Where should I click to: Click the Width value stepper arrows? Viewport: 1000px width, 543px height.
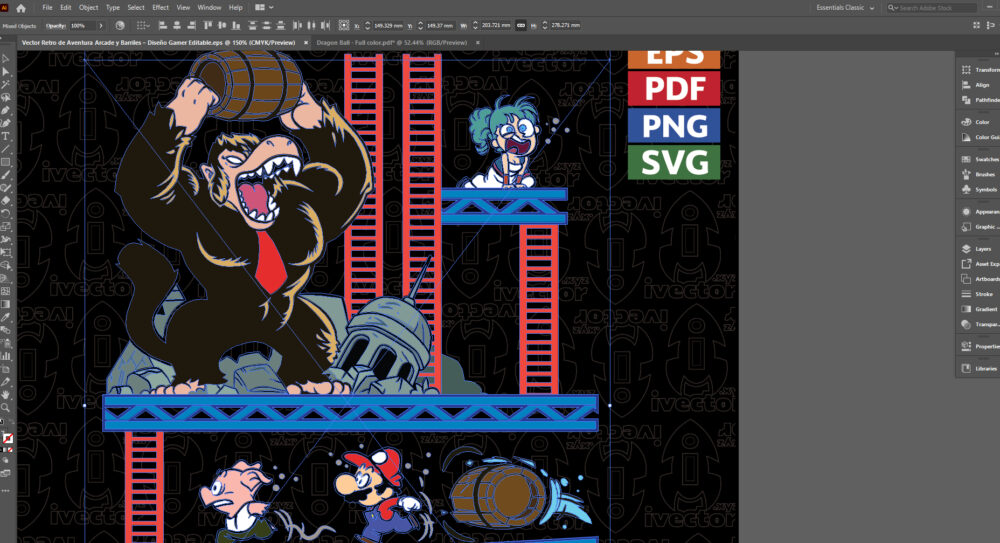point(475,26)
